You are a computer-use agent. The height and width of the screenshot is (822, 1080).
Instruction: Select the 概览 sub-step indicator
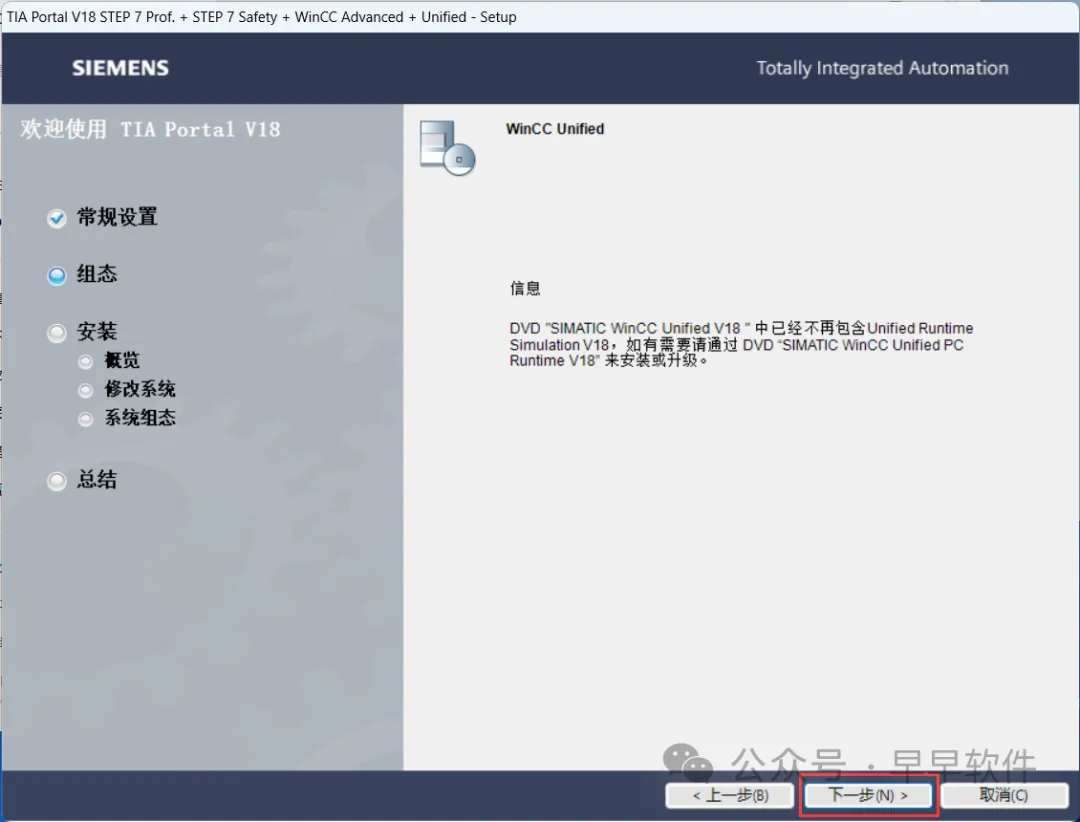(x=85, y=362)
